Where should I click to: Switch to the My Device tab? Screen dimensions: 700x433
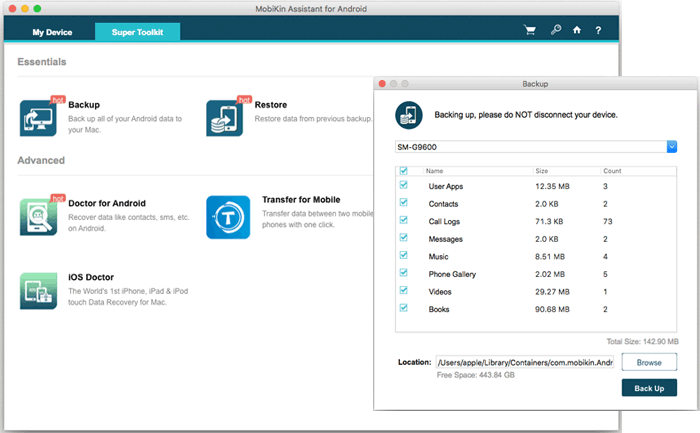point(52,32)
